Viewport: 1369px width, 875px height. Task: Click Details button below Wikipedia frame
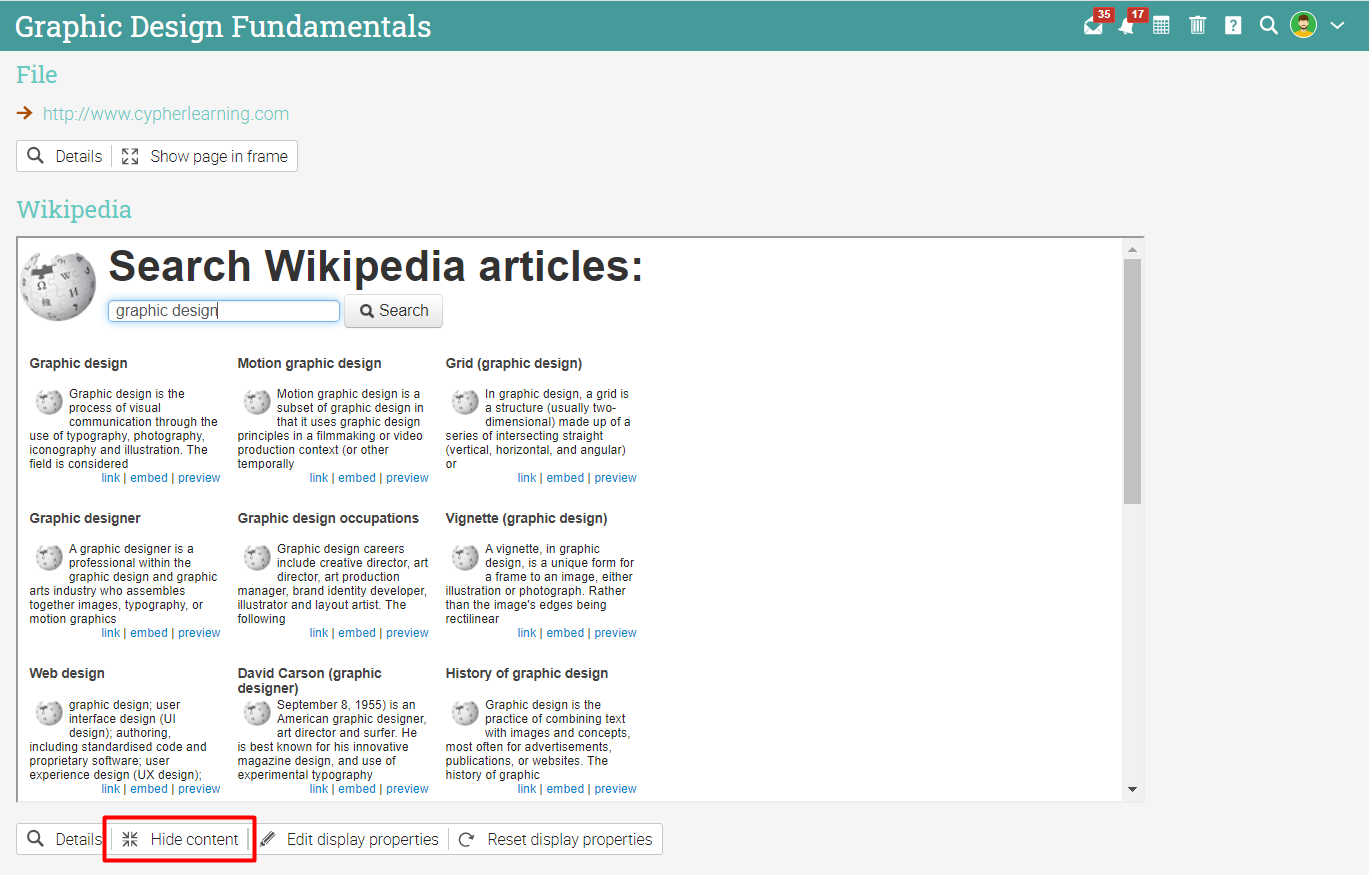click(x=64, y=839)
